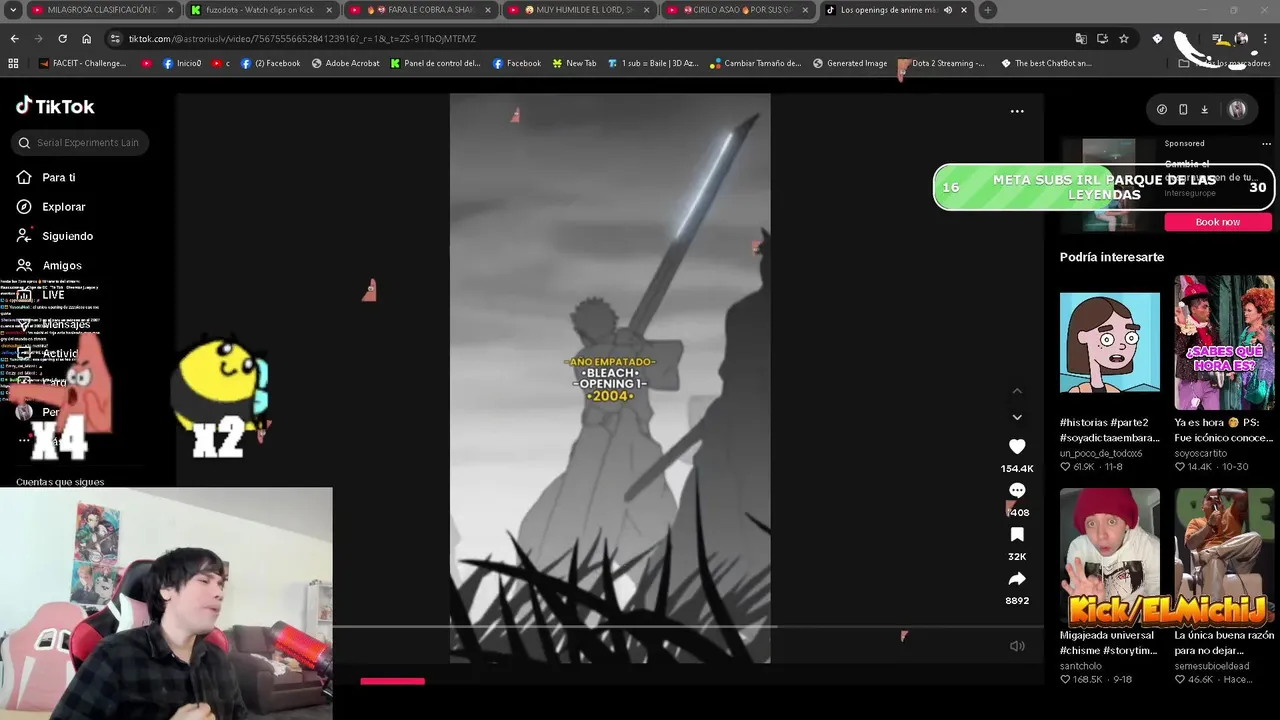Open the TikTok coins icon in the top pill
The width and height of the screenshot is (1280, 720).
[1162, 110]
